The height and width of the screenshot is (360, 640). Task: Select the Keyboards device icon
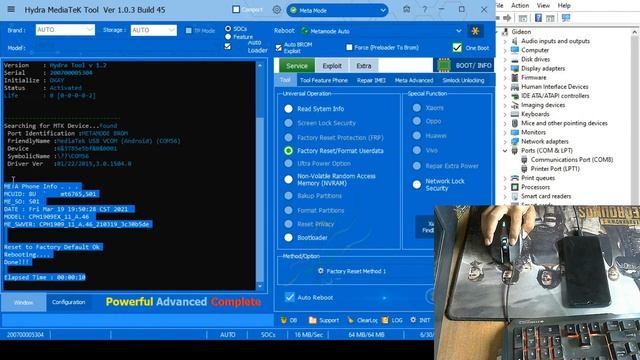point(515,114)
